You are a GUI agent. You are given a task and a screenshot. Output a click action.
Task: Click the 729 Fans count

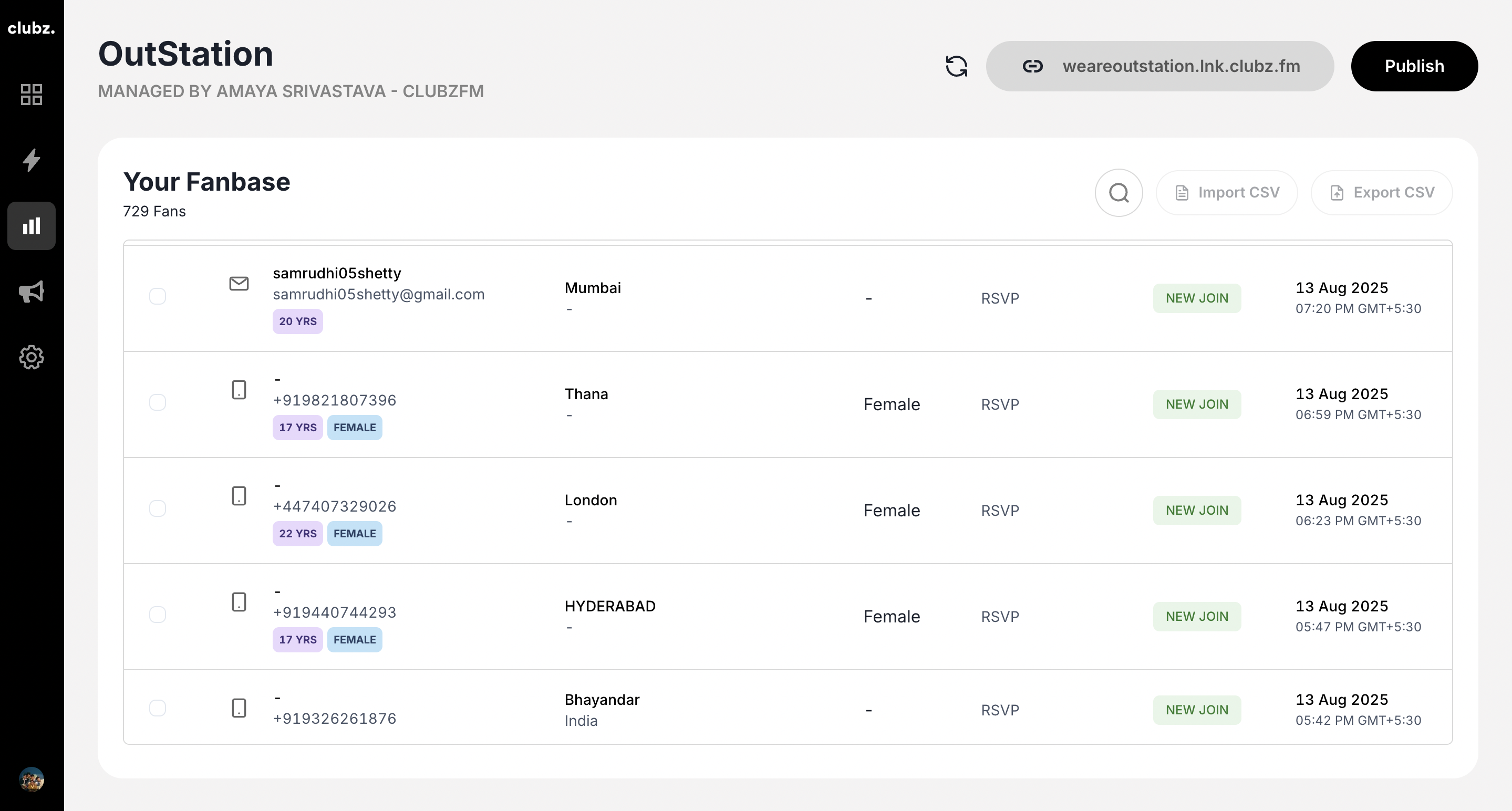coord(154,212)
